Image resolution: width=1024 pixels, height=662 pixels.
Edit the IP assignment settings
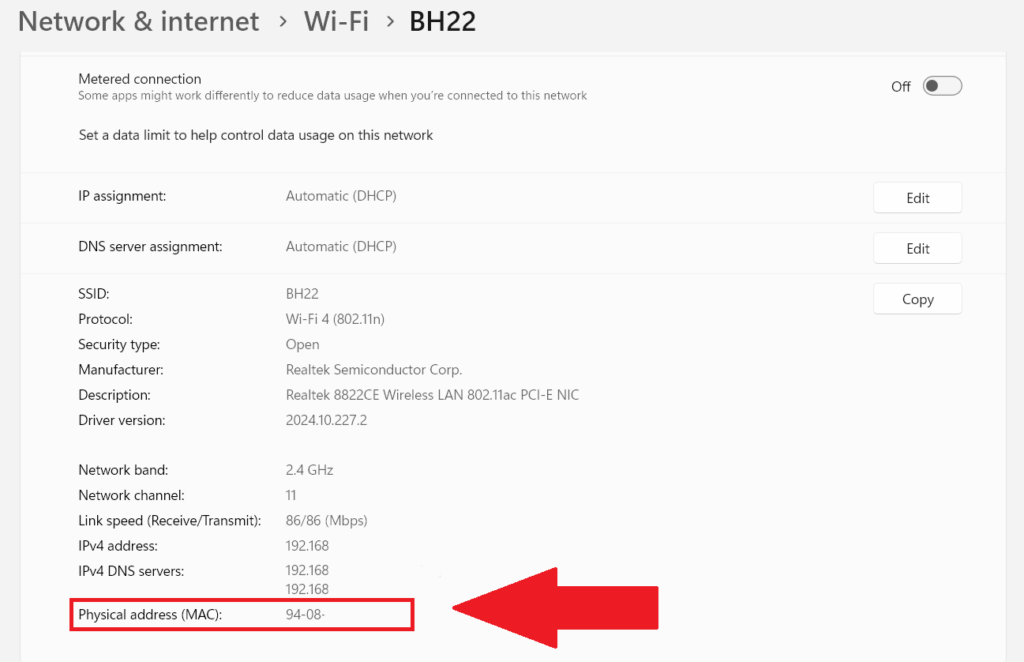[x=916, y=197]
